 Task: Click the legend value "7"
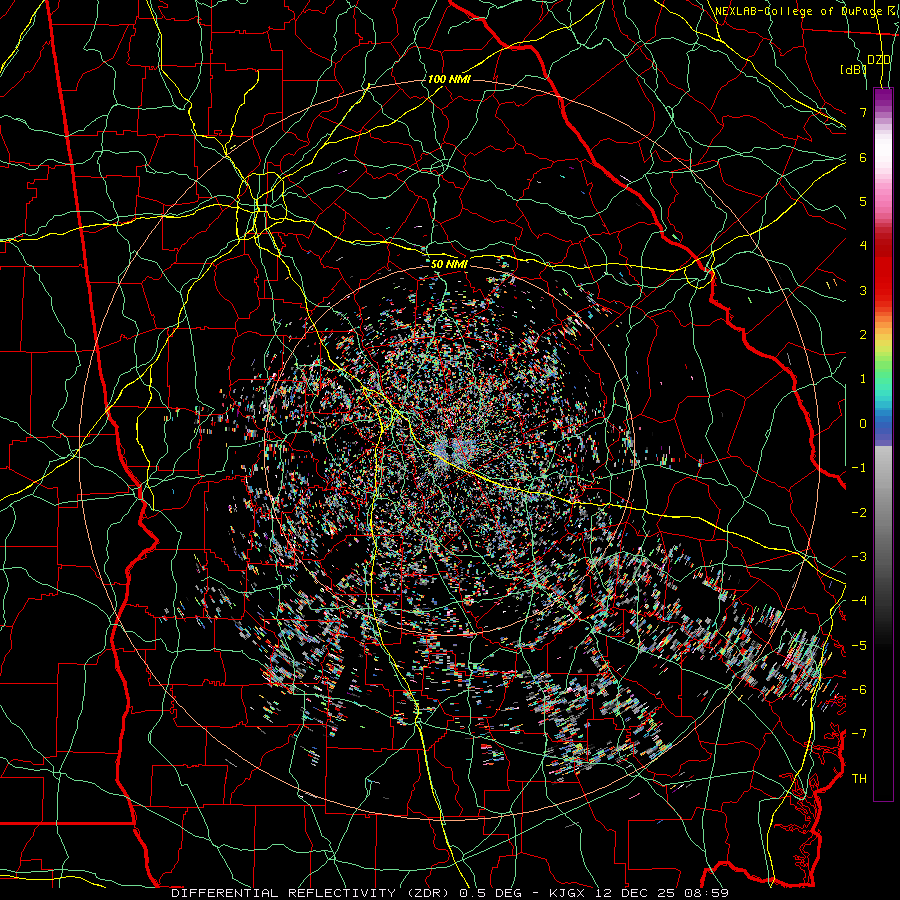(863, 112)
